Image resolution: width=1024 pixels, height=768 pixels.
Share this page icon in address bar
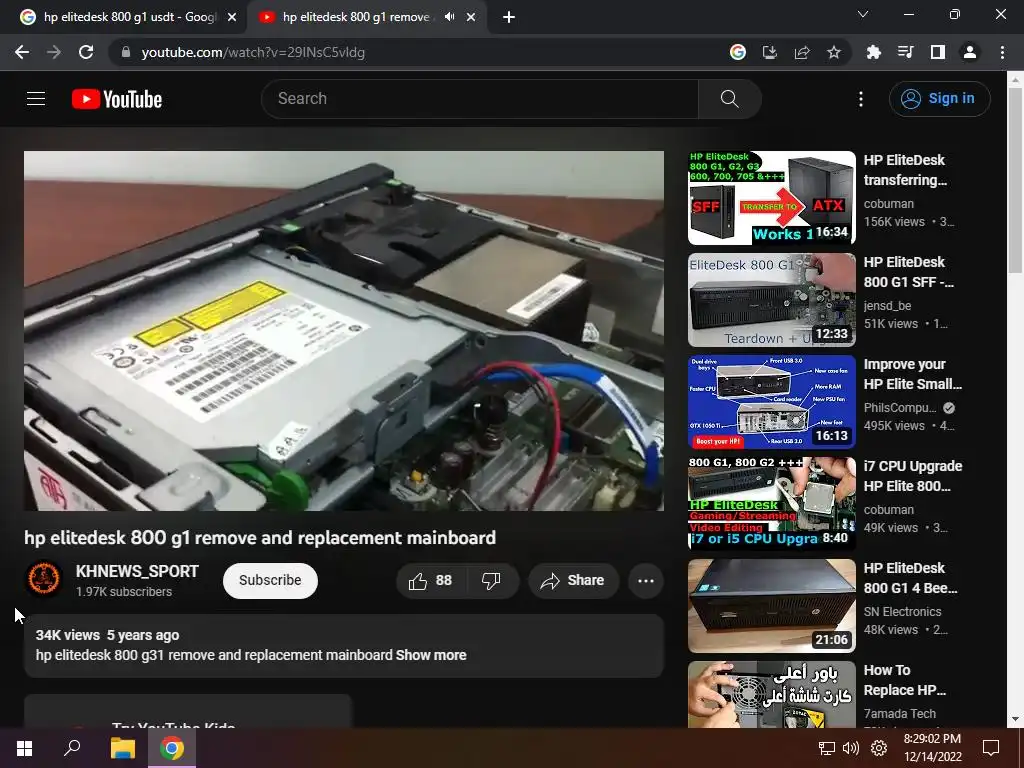click(x=802, y=52)
